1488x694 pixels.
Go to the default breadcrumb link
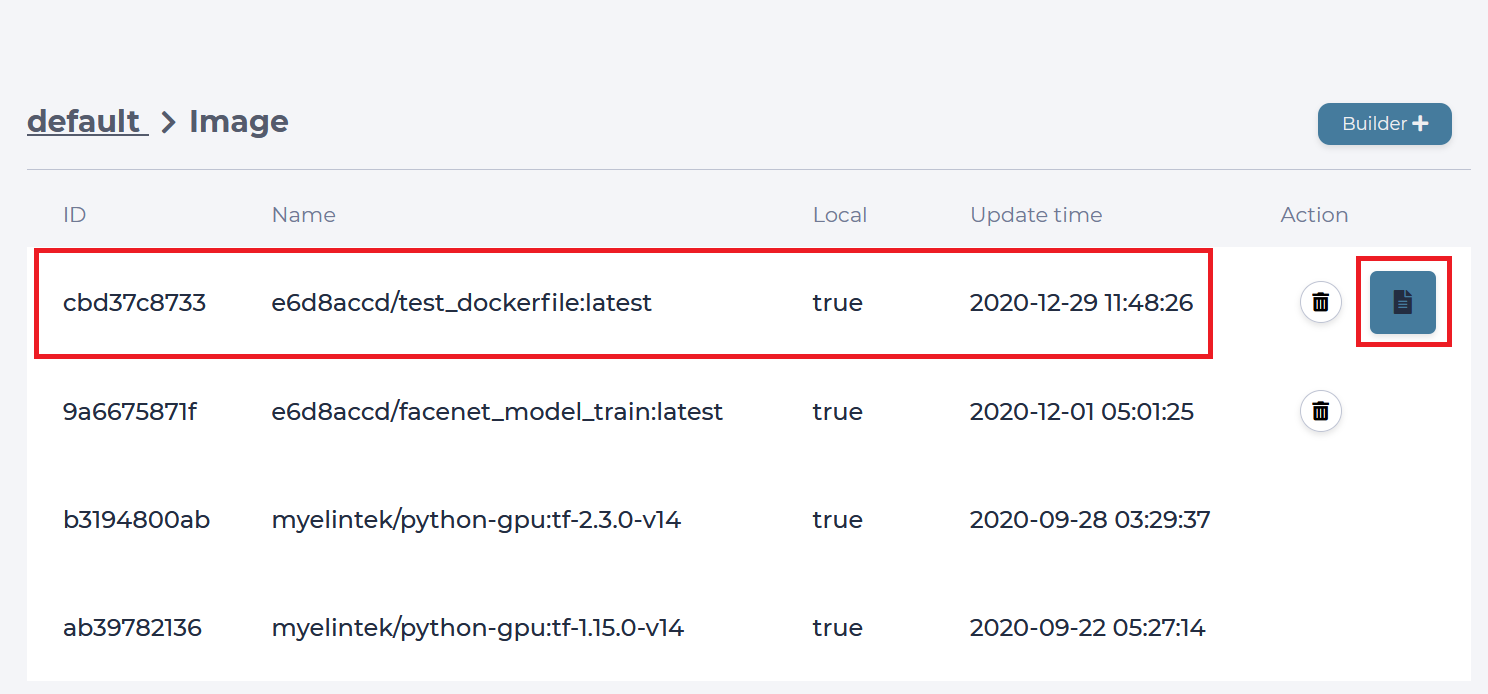(x=87, y=122)
